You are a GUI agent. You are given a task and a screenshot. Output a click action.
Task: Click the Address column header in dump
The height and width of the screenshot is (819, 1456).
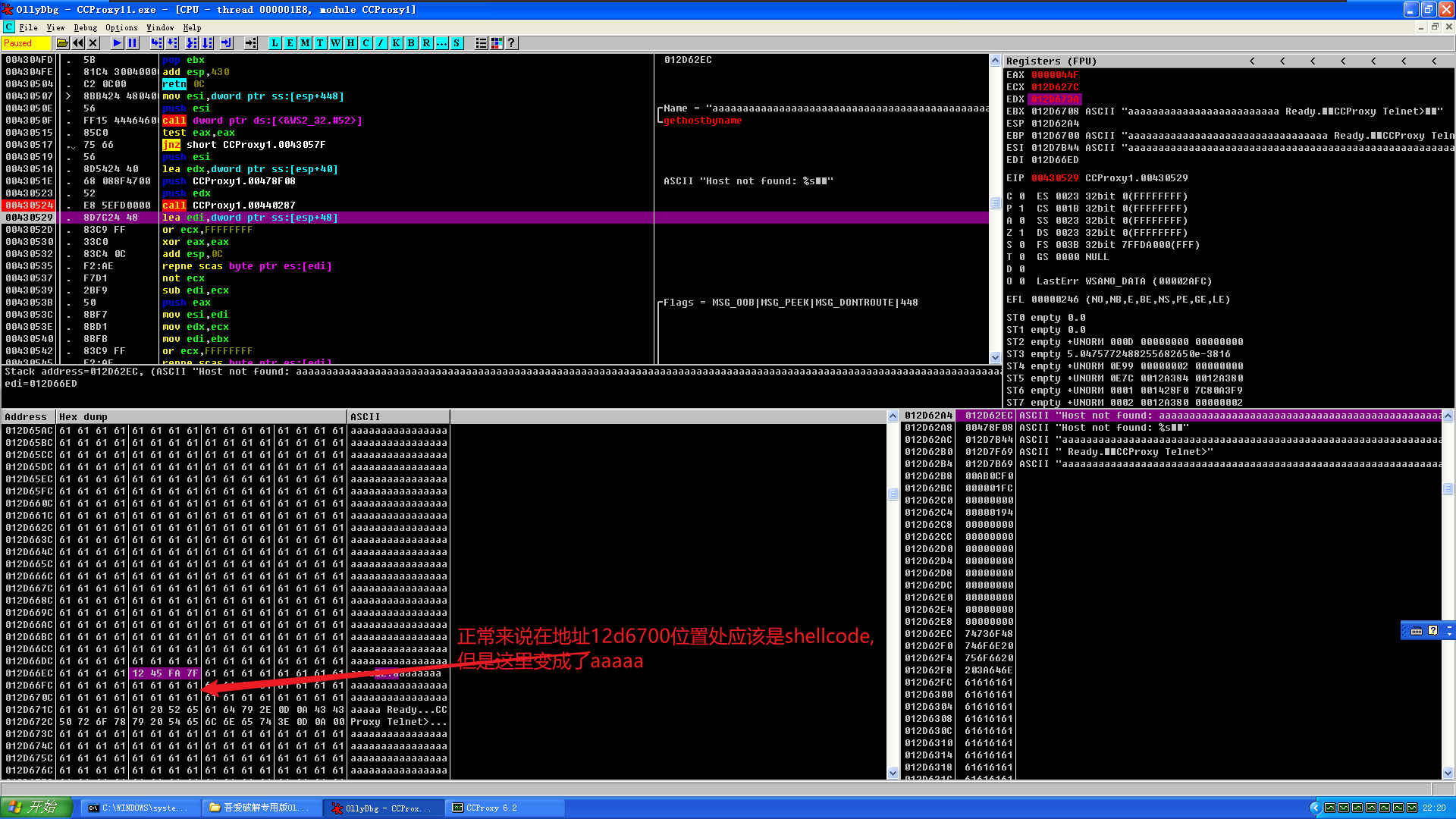28,416
